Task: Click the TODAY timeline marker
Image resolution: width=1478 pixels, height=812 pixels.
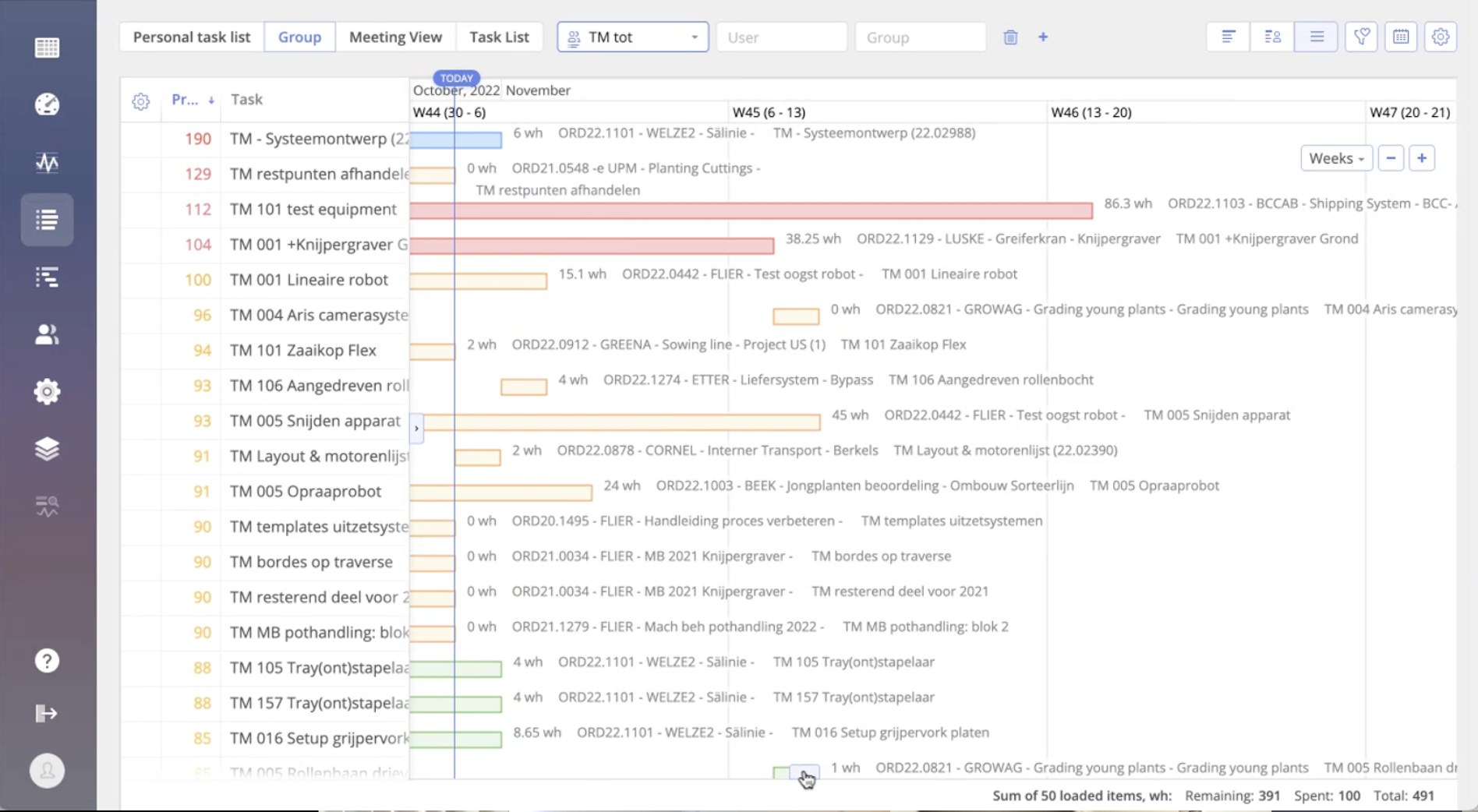Action: pos(456,78)
